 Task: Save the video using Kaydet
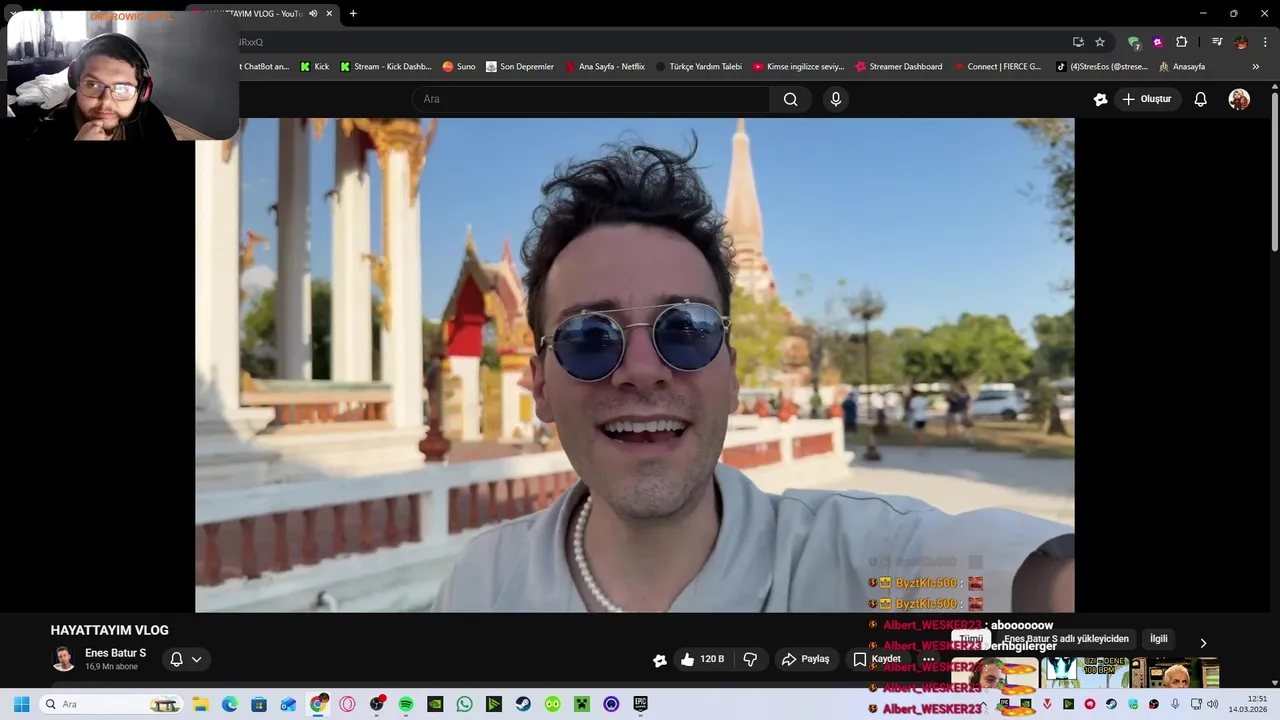click(876, 659)
